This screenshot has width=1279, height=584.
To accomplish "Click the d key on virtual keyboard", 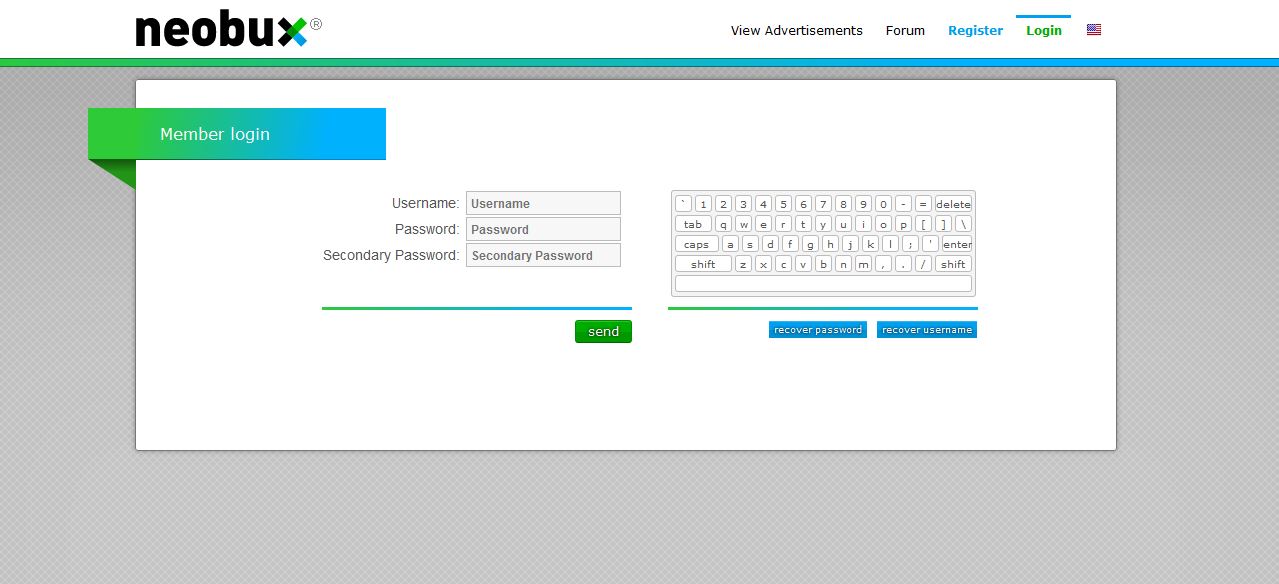I will [771, 244].
